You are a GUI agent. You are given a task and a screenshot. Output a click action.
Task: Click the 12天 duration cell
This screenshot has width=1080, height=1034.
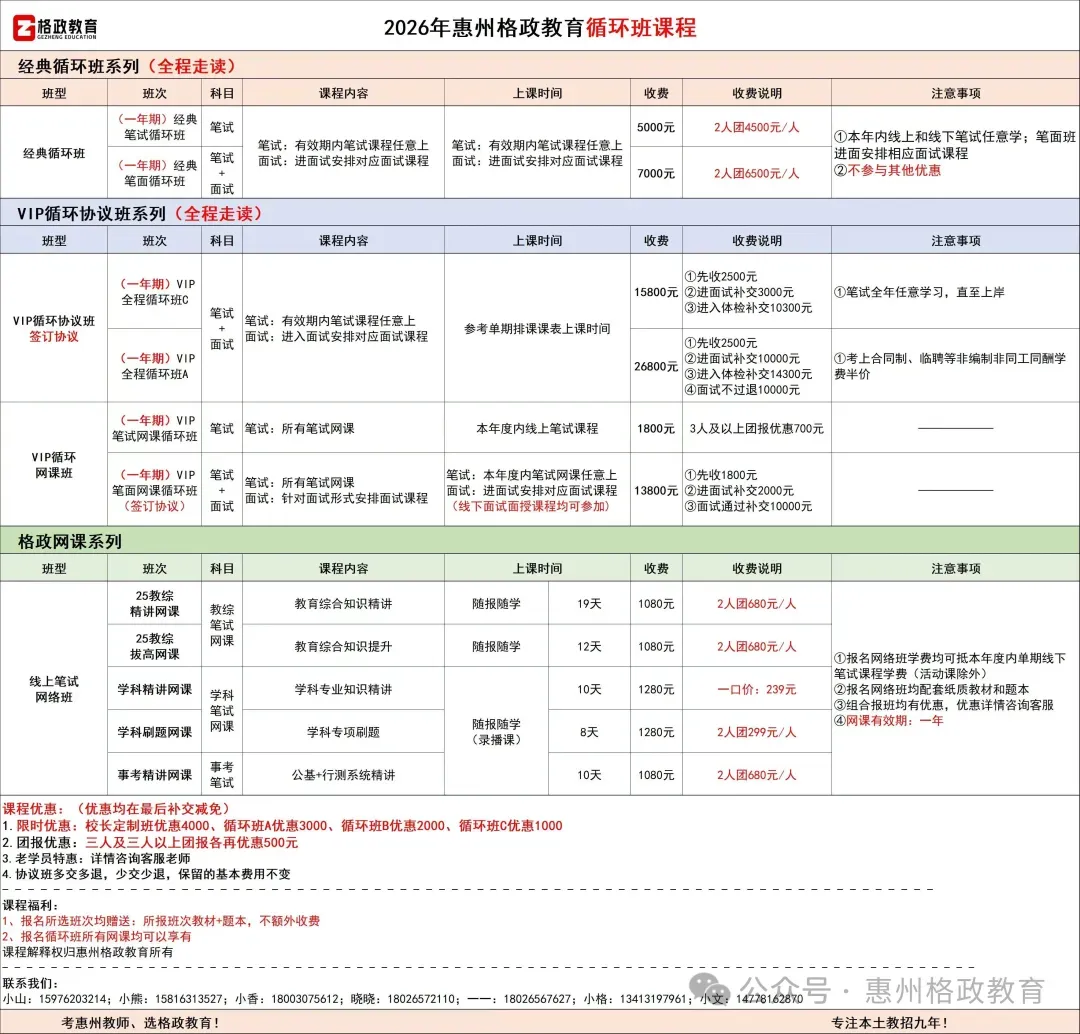tap(589, 646)
